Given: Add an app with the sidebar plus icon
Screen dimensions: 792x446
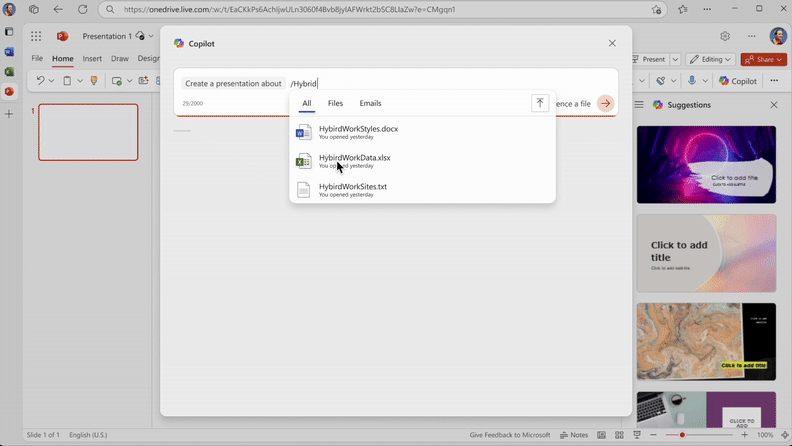Looking at the screenshot, I should pos(9,114).
